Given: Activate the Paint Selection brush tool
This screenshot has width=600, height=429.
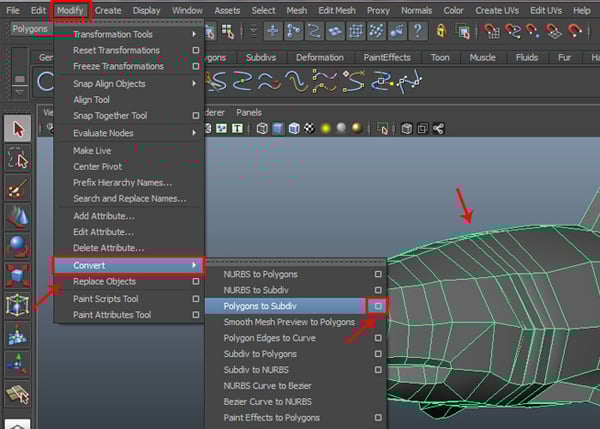Looking at the screenshot, I should pyautogui.click(x=19, y=188).
